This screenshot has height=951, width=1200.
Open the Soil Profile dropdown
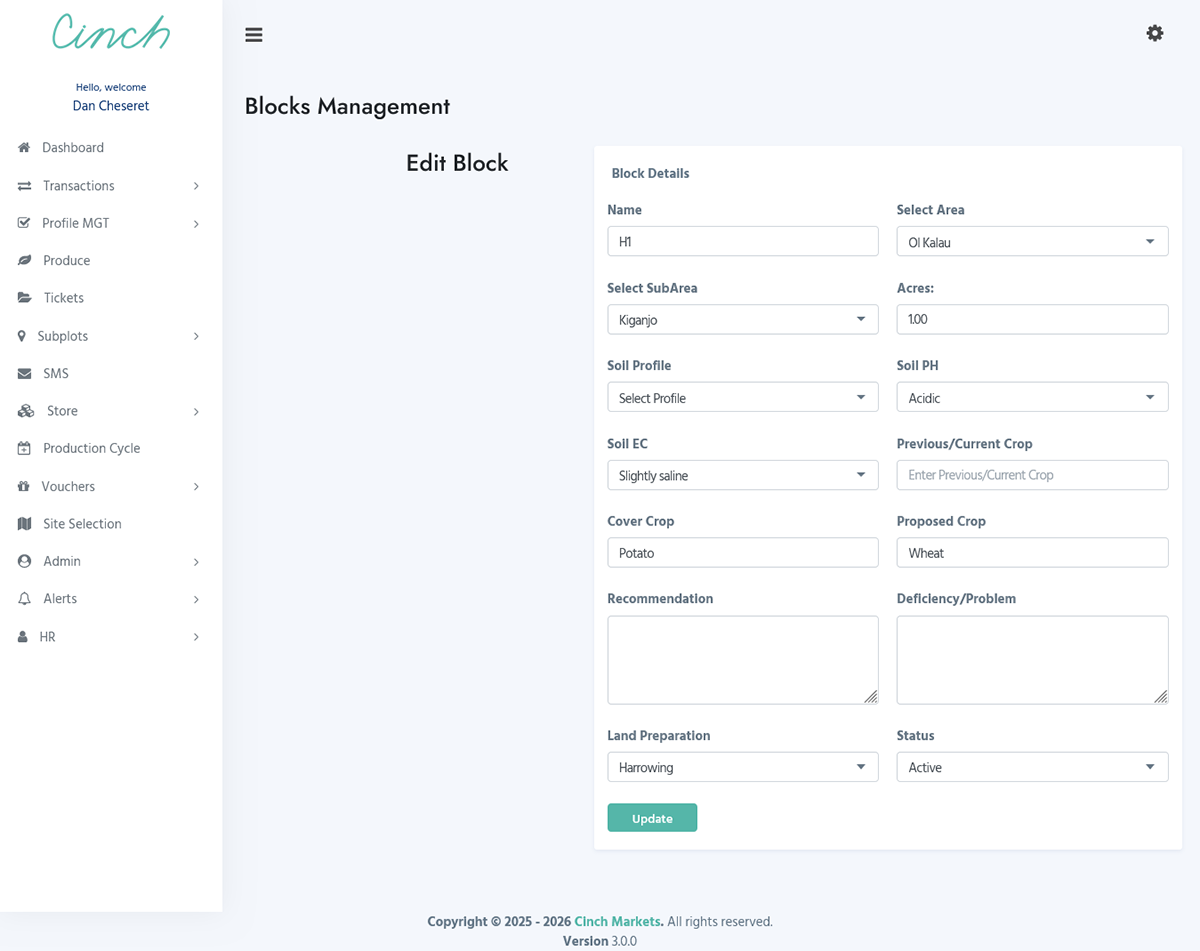pos(742,397)
